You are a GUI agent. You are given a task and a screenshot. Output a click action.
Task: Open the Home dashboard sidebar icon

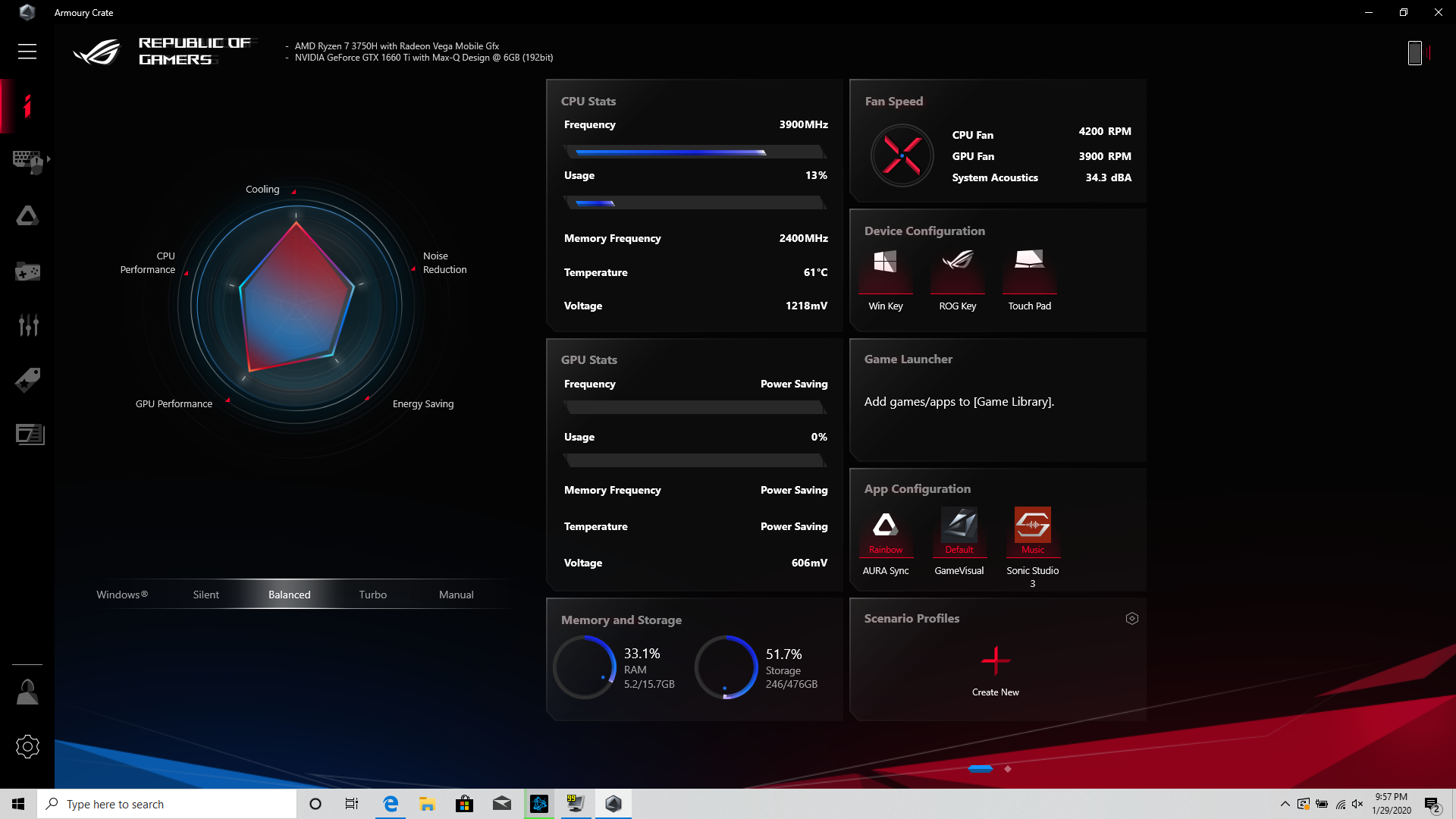(x=27, y=106)
